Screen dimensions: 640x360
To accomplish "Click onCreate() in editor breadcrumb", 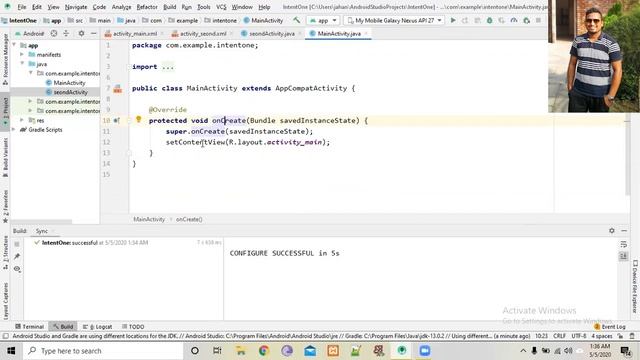I will pyautogui.click(x=189, y=219).
